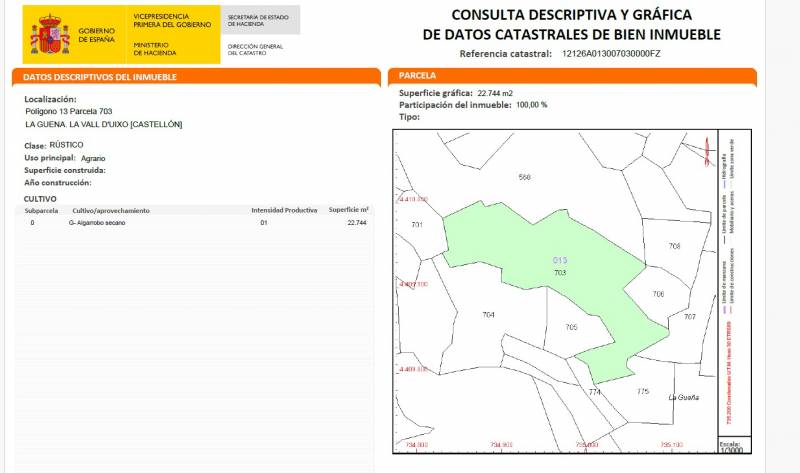
Task: Click the Intensidad Productiva column header
Action: pos(284,210)
